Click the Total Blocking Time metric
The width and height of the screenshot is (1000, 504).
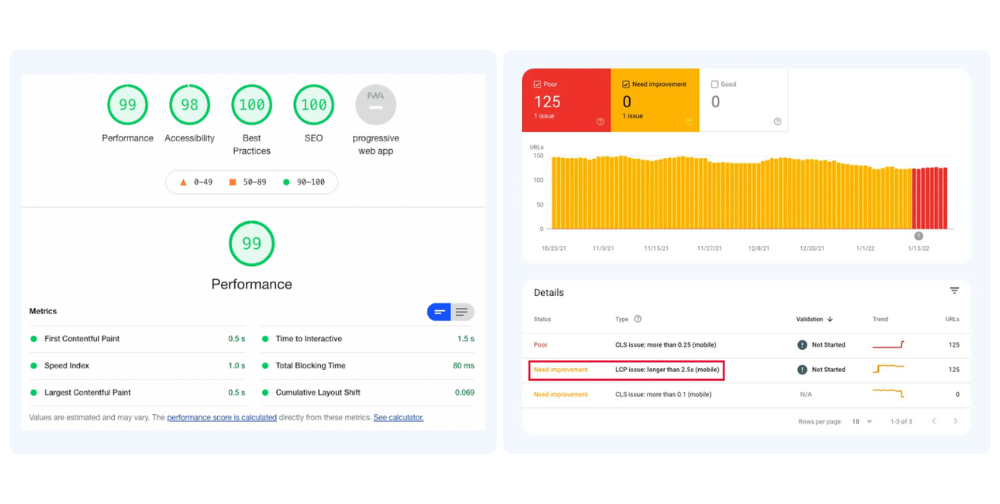coord(368,366)
